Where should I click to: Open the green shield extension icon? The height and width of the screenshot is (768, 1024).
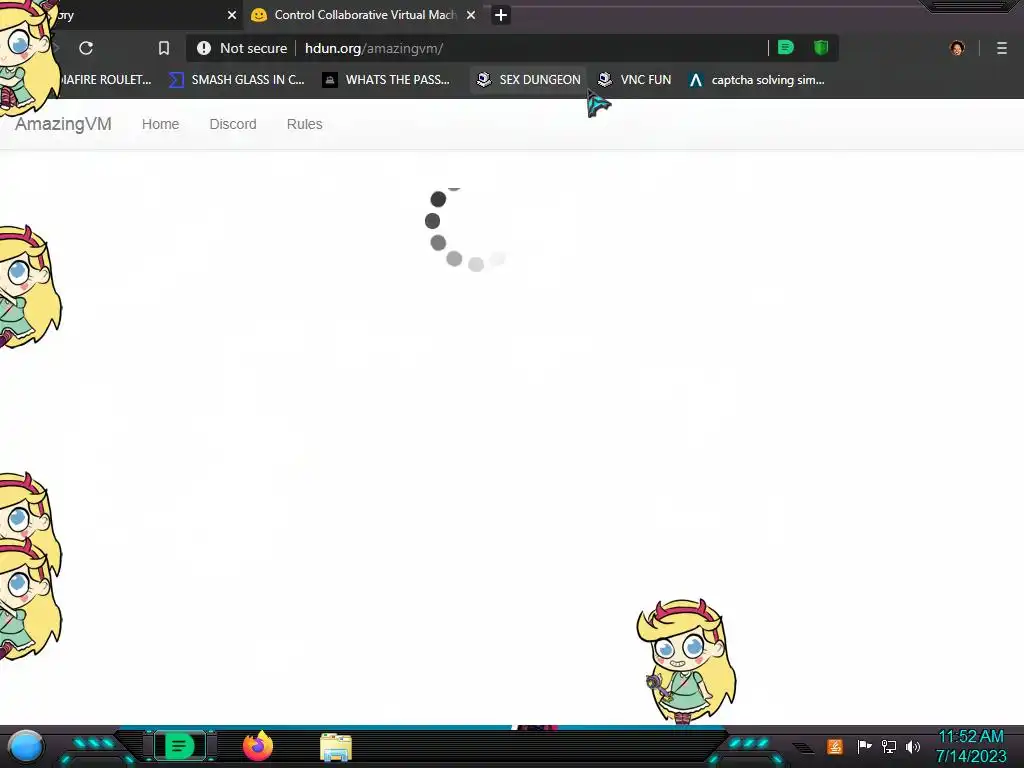pos(821,48)
